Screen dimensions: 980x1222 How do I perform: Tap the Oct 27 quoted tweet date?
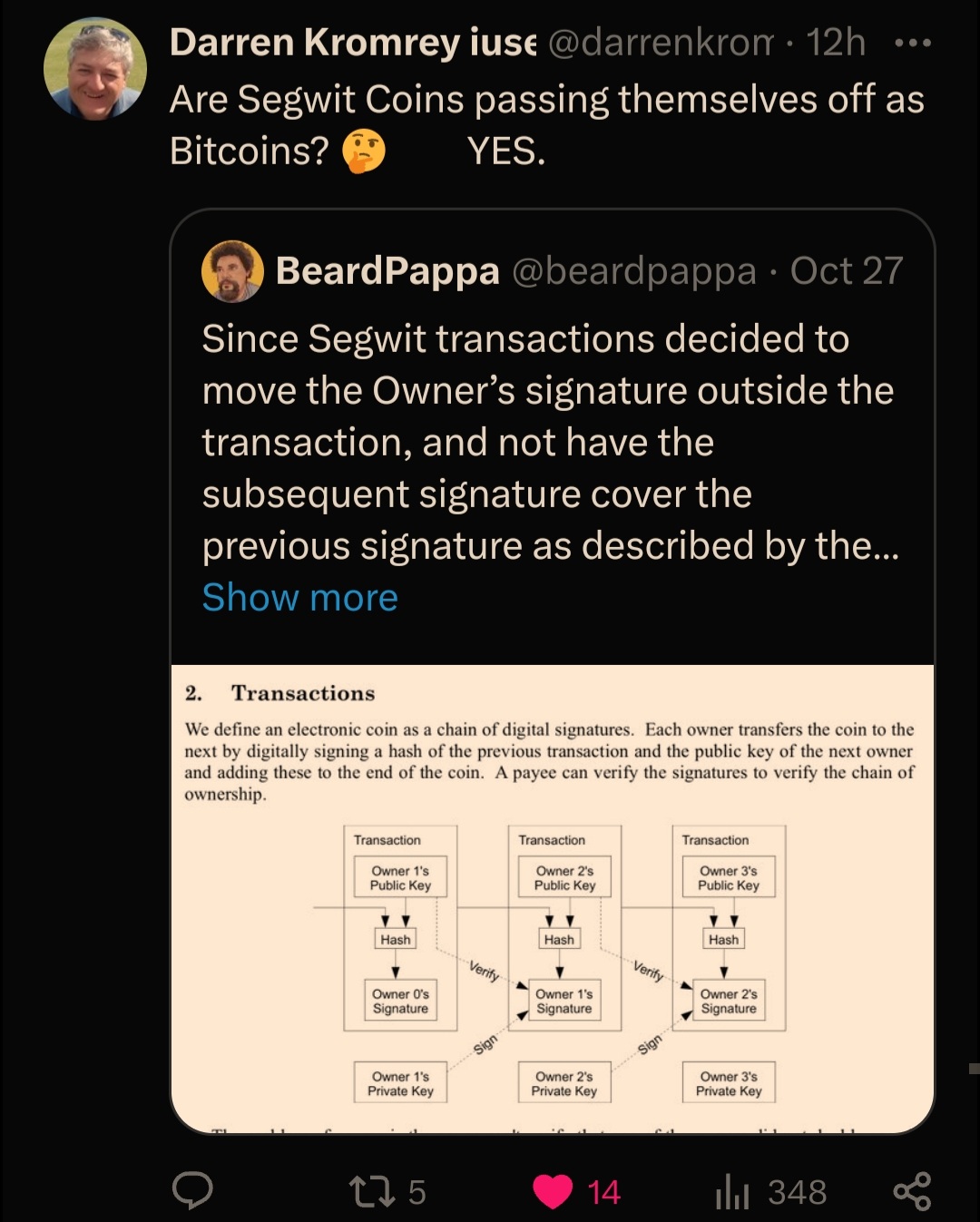point(847,270)
